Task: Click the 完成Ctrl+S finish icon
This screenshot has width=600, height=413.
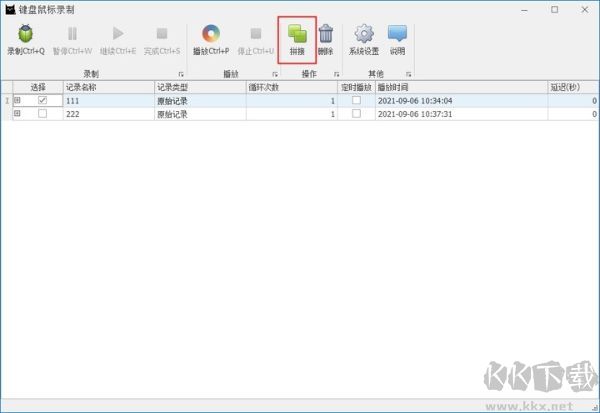Action: click(162, 34)
